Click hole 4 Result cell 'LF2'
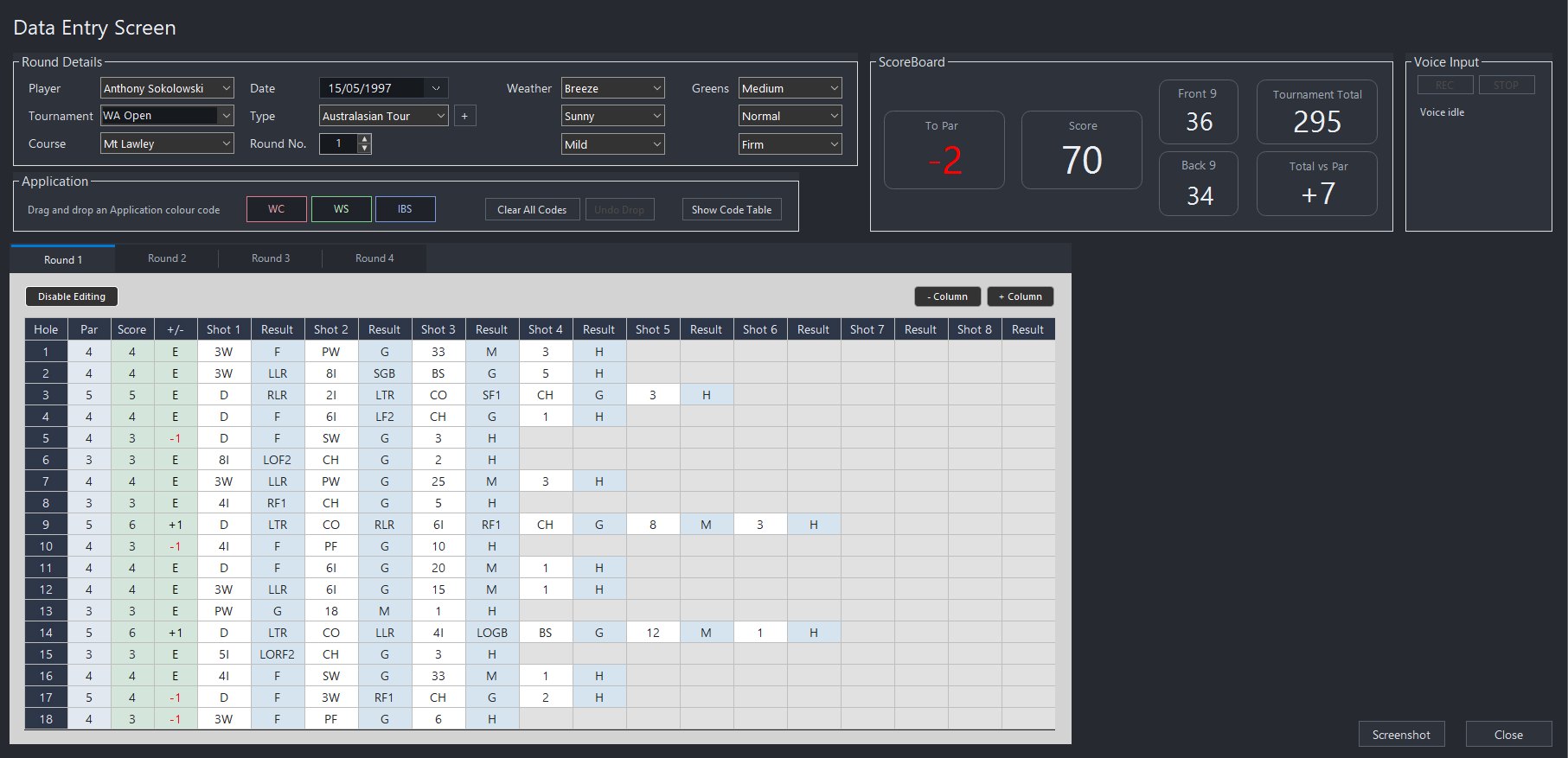Screen dimensions: 1568x758 385,417
